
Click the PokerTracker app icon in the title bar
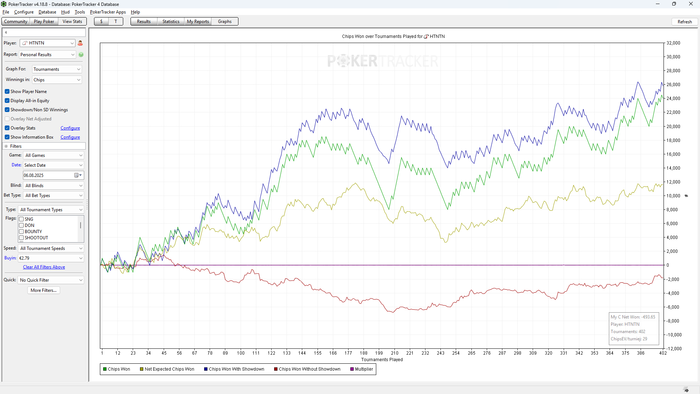click(x=4, y=4)
